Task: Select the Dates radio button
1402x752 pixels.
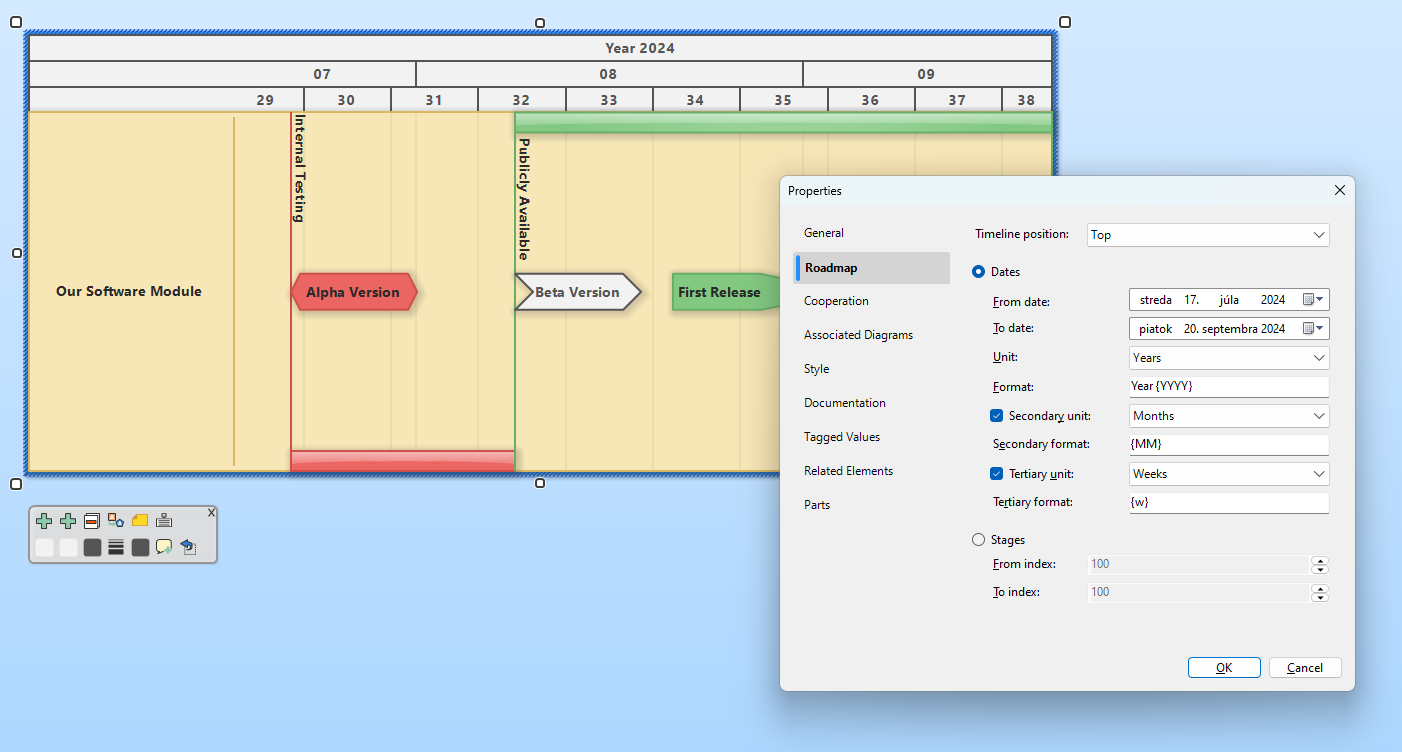Action: pyautogui.click(x=978, y=272)
